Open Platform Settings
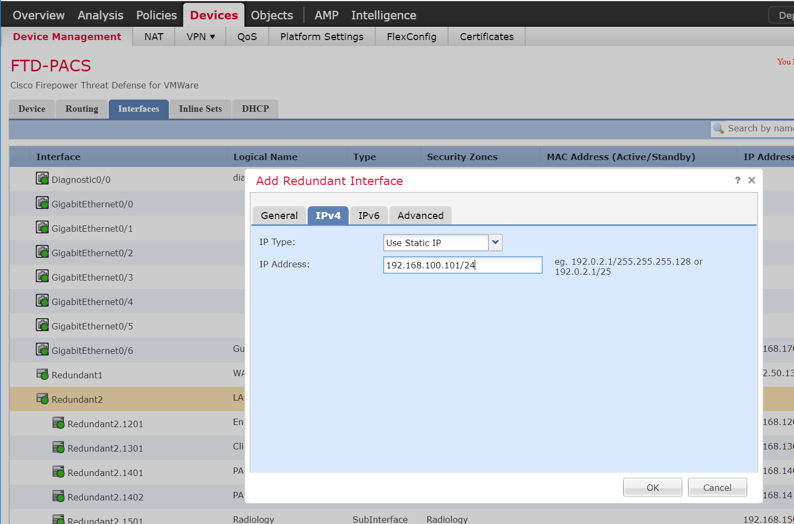This screenshot has width=794, height=524. (x=322, y=36)
